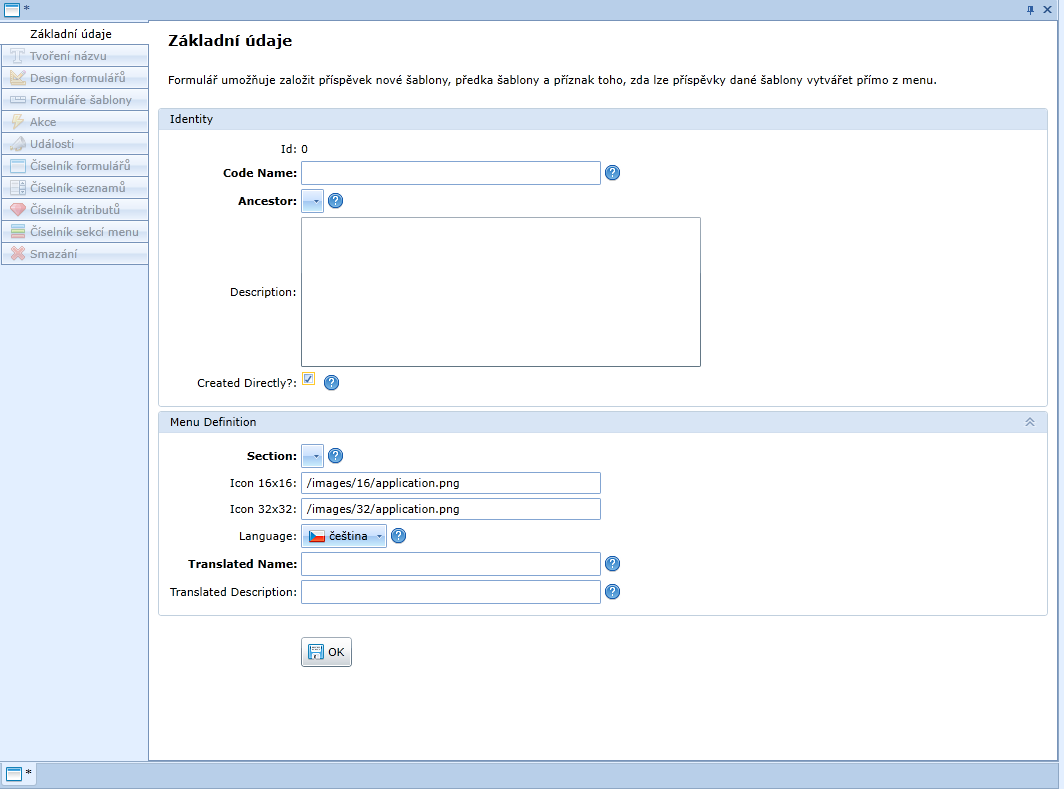Open the Ancestor dropdown
Image resolution: width=1064 pixels, height=789 pixels.
[313, 201]
